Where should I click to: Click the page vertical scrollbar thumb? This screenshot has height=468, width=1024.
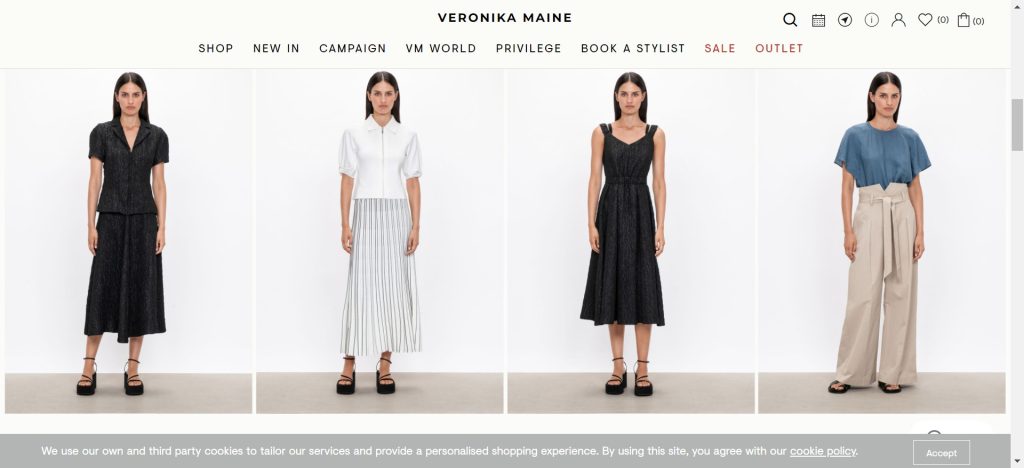[x=1017, y=124]
